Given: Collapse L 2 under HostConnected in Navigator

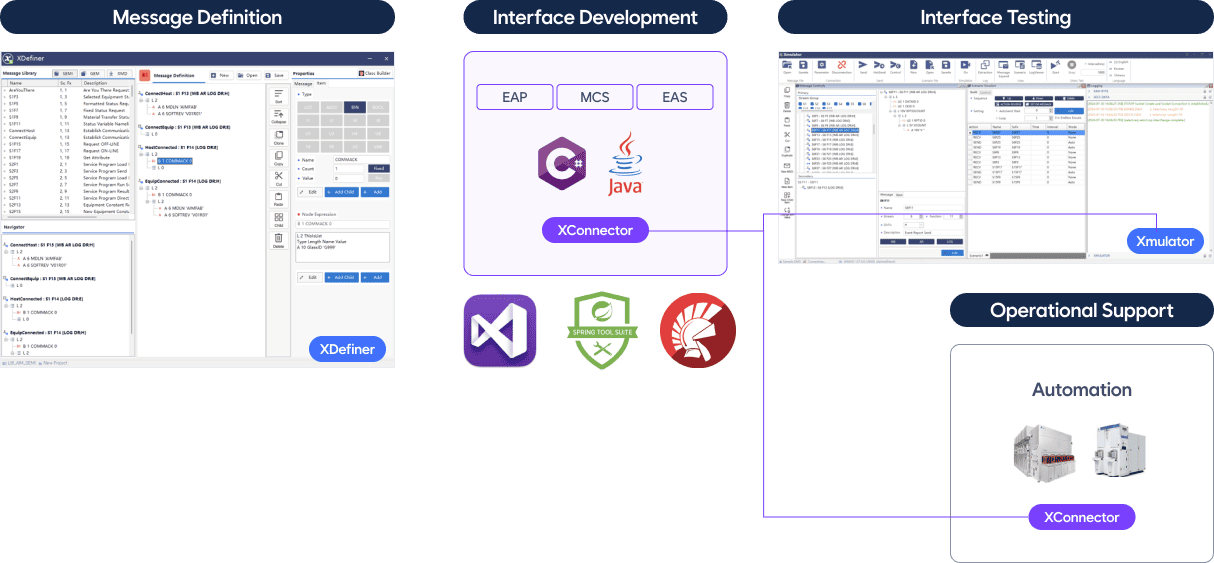Looking at the screenshot, I should tap(6, 305).
